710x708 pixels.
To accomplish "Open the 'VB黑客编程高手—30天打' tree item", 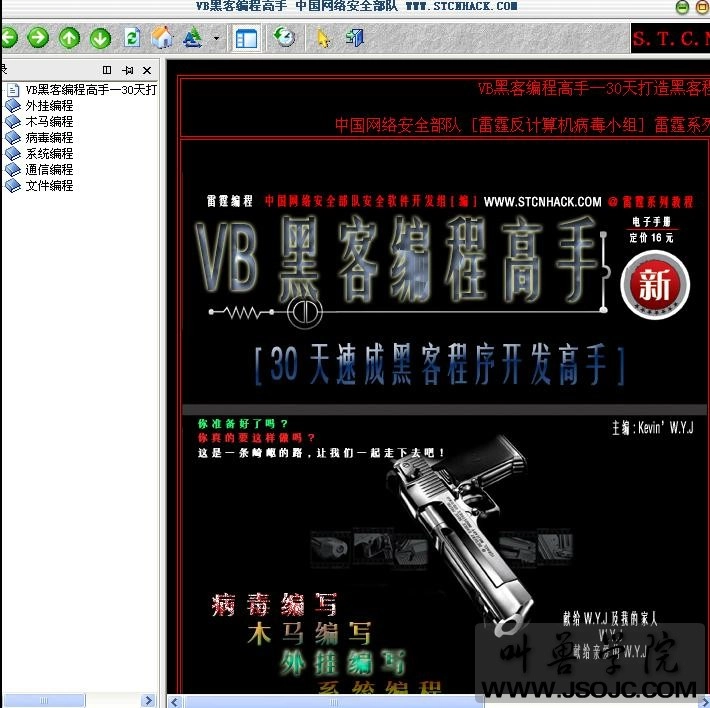I will click(91, 90).
